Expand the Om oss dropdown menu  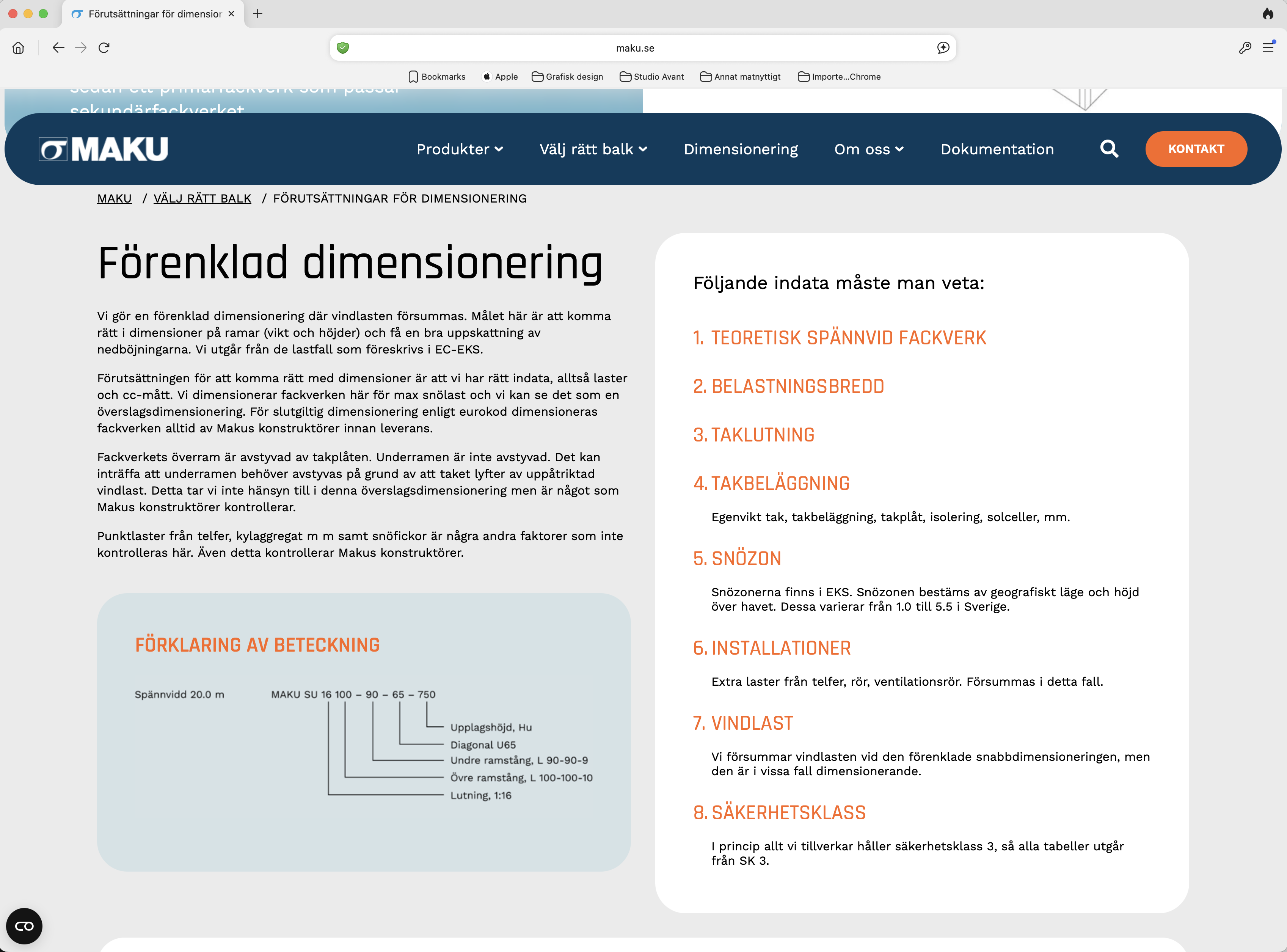tap(869, 149)
